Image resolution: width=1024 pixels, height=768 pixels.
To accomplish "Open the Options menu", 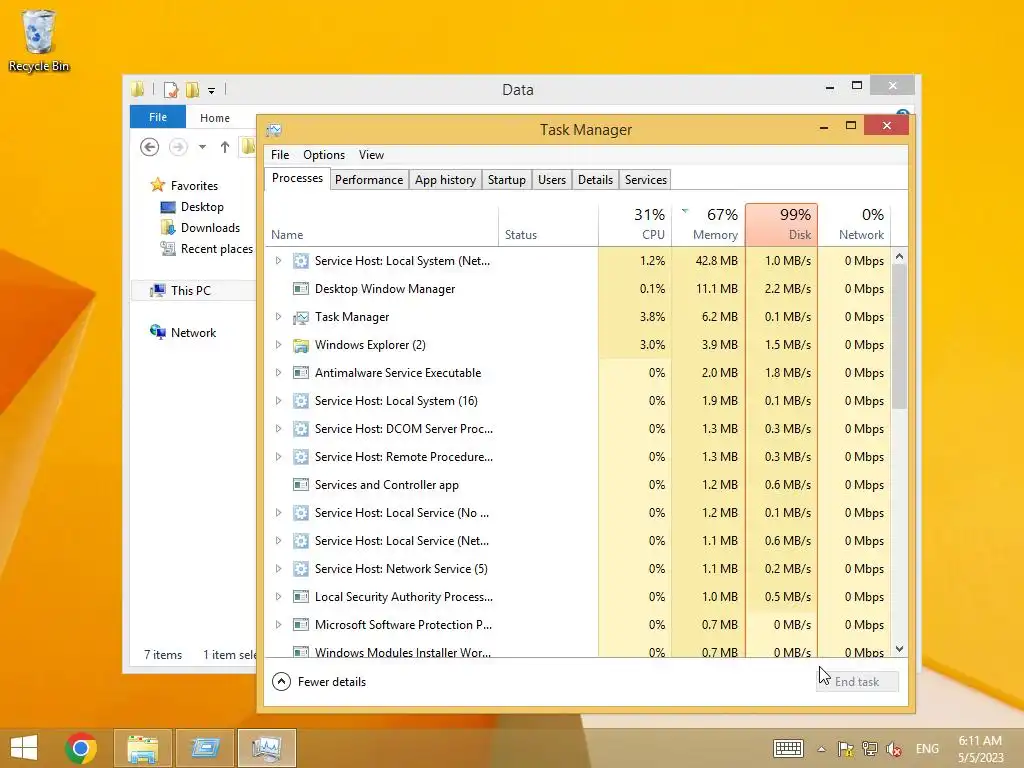I will coord(324,155).
